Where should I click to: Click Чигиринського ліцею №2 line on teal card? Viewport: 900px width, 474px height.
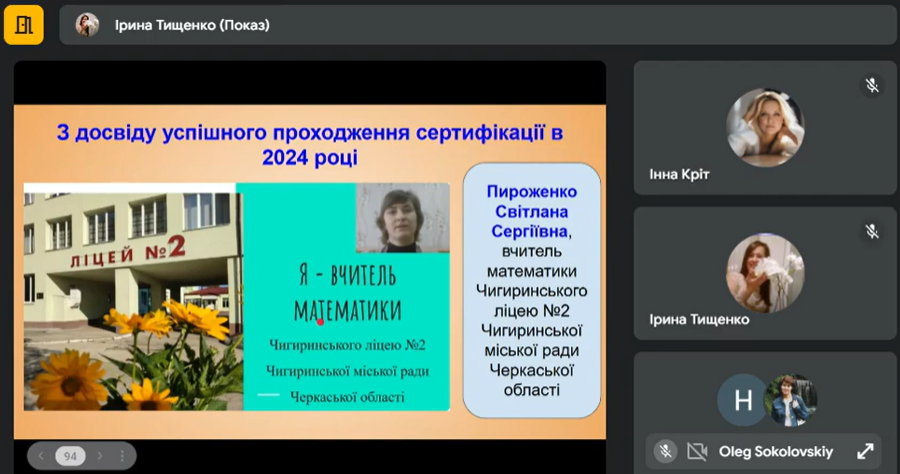coord(347,345)
